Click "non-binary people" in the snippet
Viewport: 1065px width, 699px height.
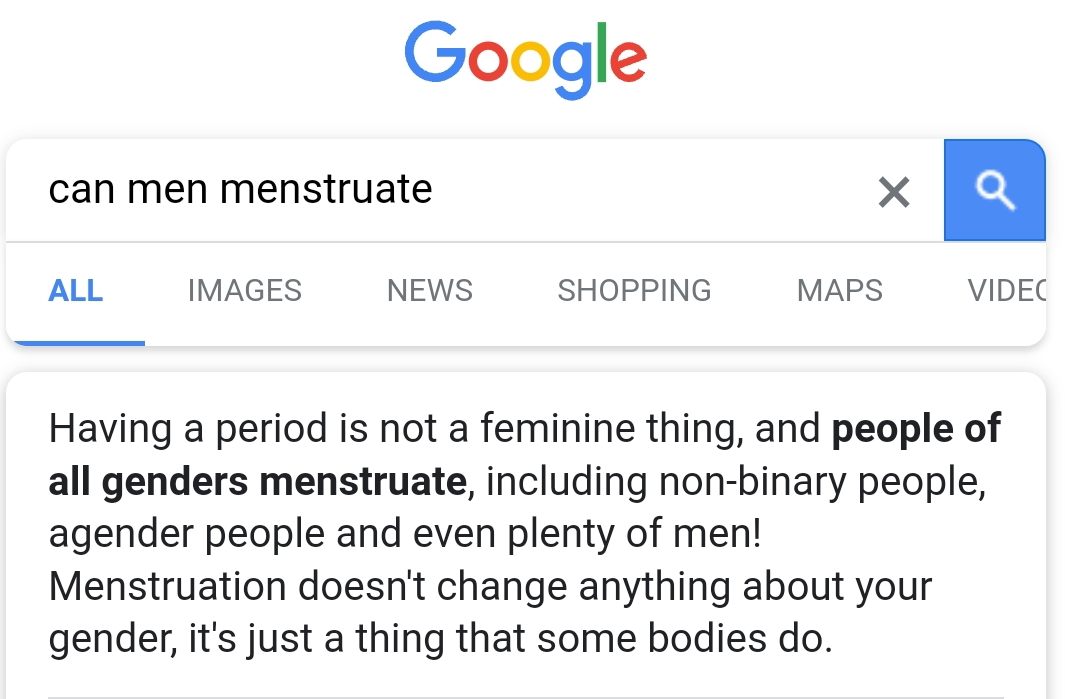tap(821, 482)
